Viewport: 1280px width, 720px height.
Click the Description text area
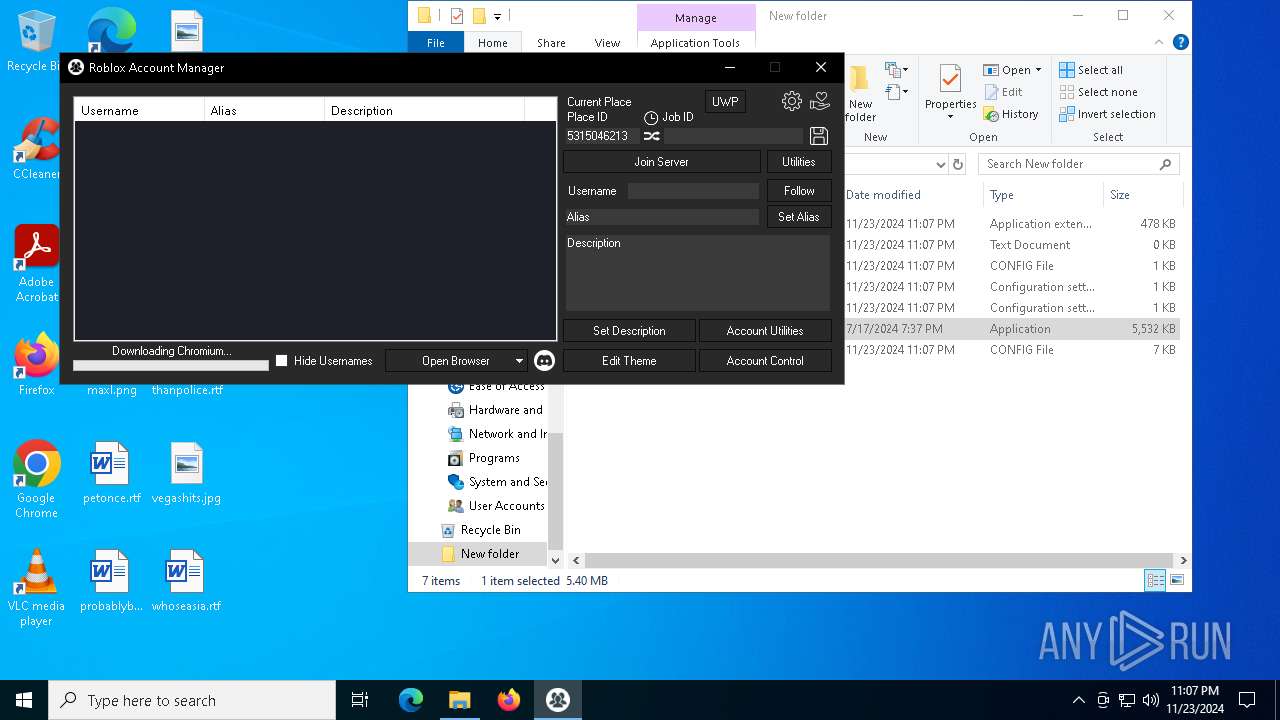(x=698, y=272)
